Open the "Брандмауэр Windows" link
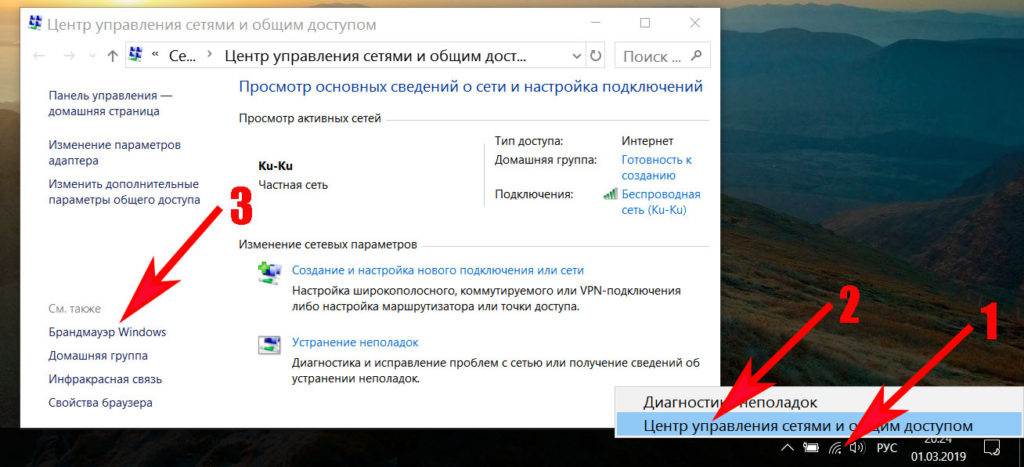The image size is (1024, 467). (x=107, y=331)
